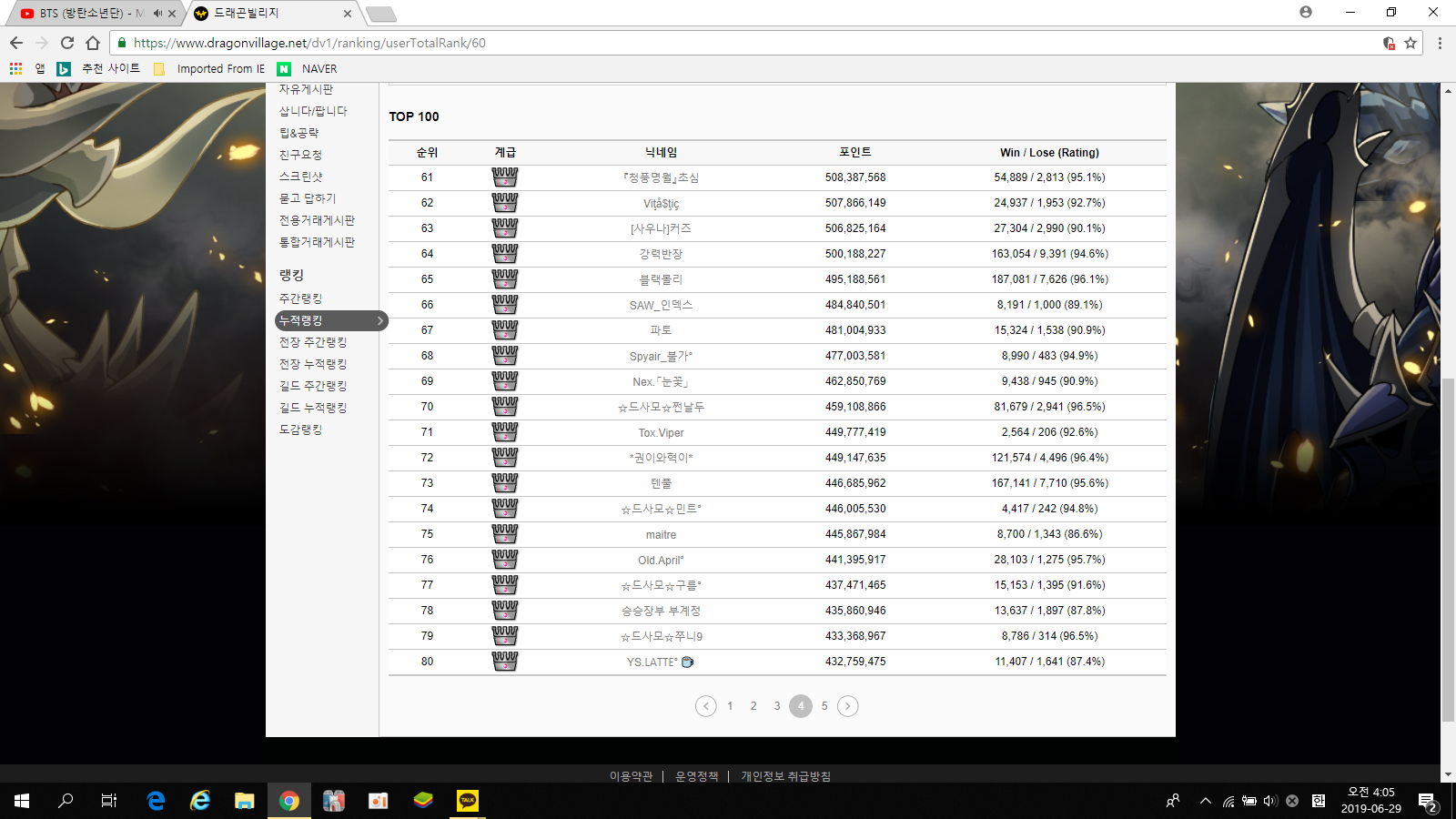This screenshot has height=819, width=1456.
Task: Open the Chrome three-dot menu
Action: 1440,43
